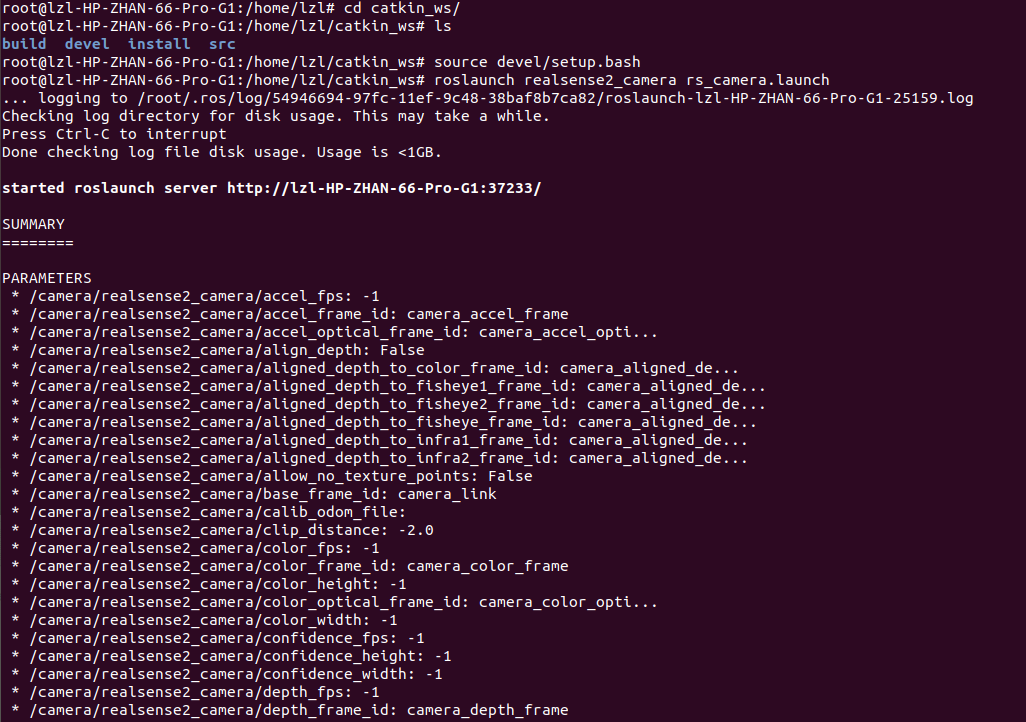Image resolution: width=1026 pixels, height=722 pixels.
Task: Click the 'Press Ctrl-C to interrupt' line
Action: pyautogui.click(x=114, y=134)
